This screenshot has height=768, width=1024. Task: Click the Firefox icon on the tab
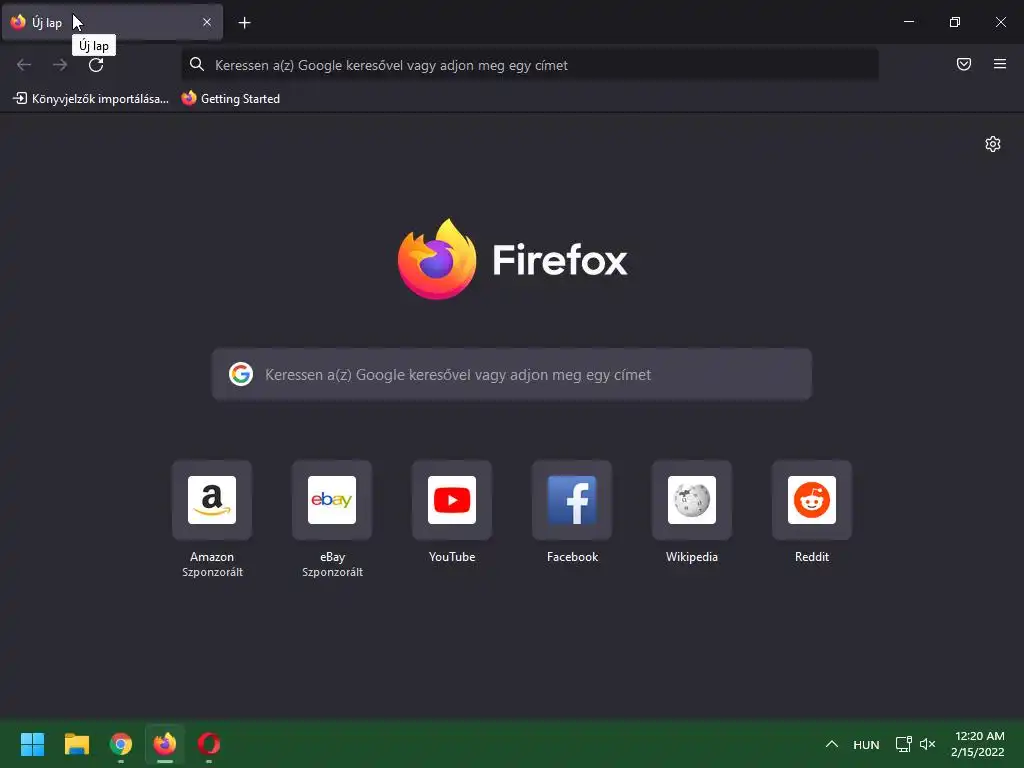click(18, 22)
